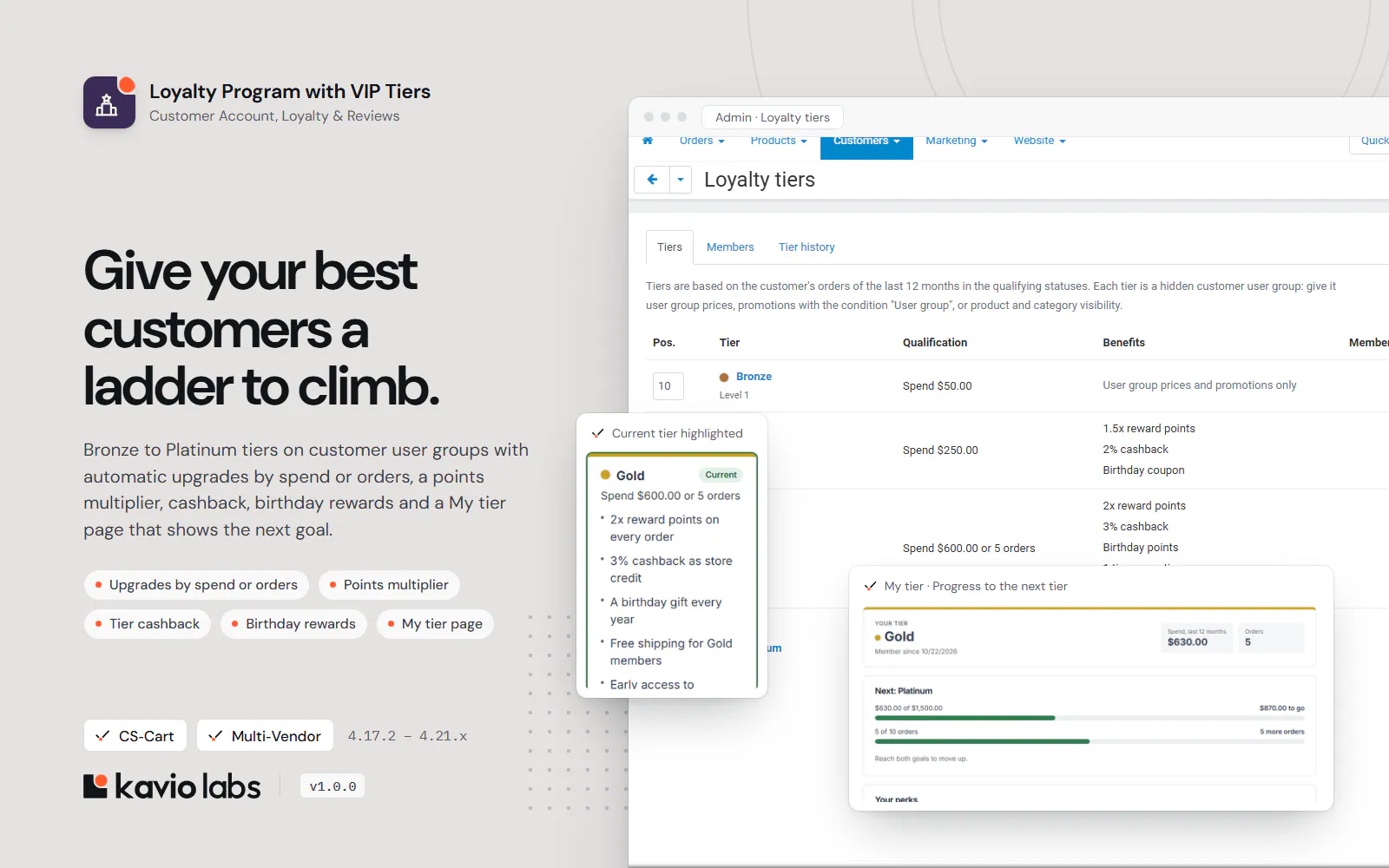This screenshot has height=868, width=1389.
Task: Click checkmark beside My tier Progress heading
Action: [x=870, y=586]
